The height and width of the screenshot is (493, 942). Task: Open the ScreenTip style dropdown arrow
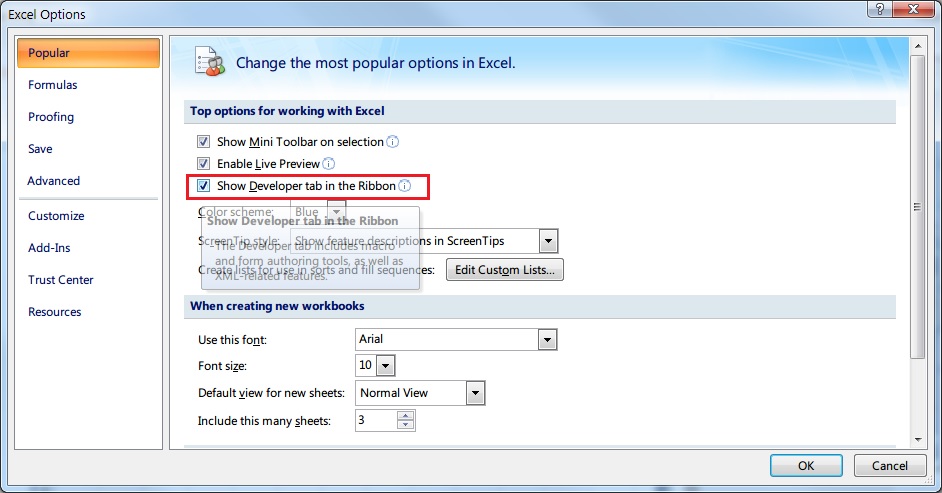click(548, 241)
